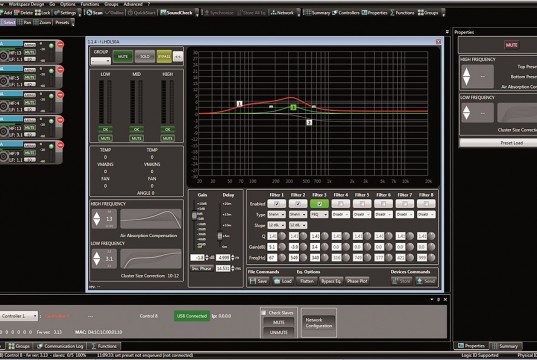
Task: Click the Send to device button
Action: pyautogui.click(x=426, y=281)
